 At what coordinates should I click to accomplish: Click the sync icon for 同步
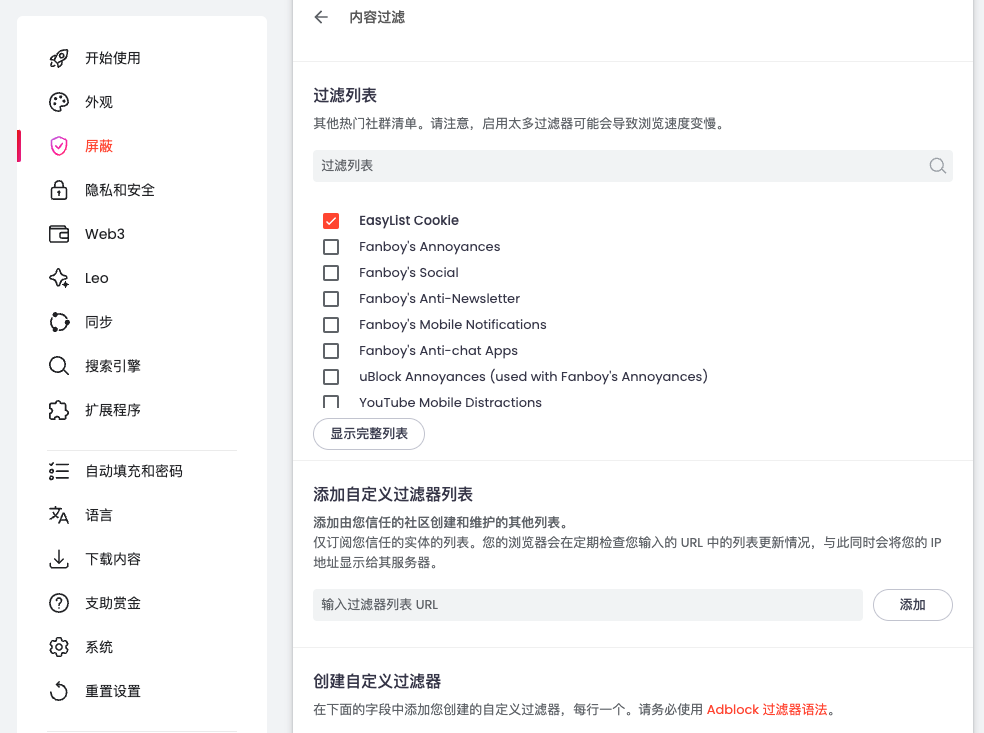[59, 322]
